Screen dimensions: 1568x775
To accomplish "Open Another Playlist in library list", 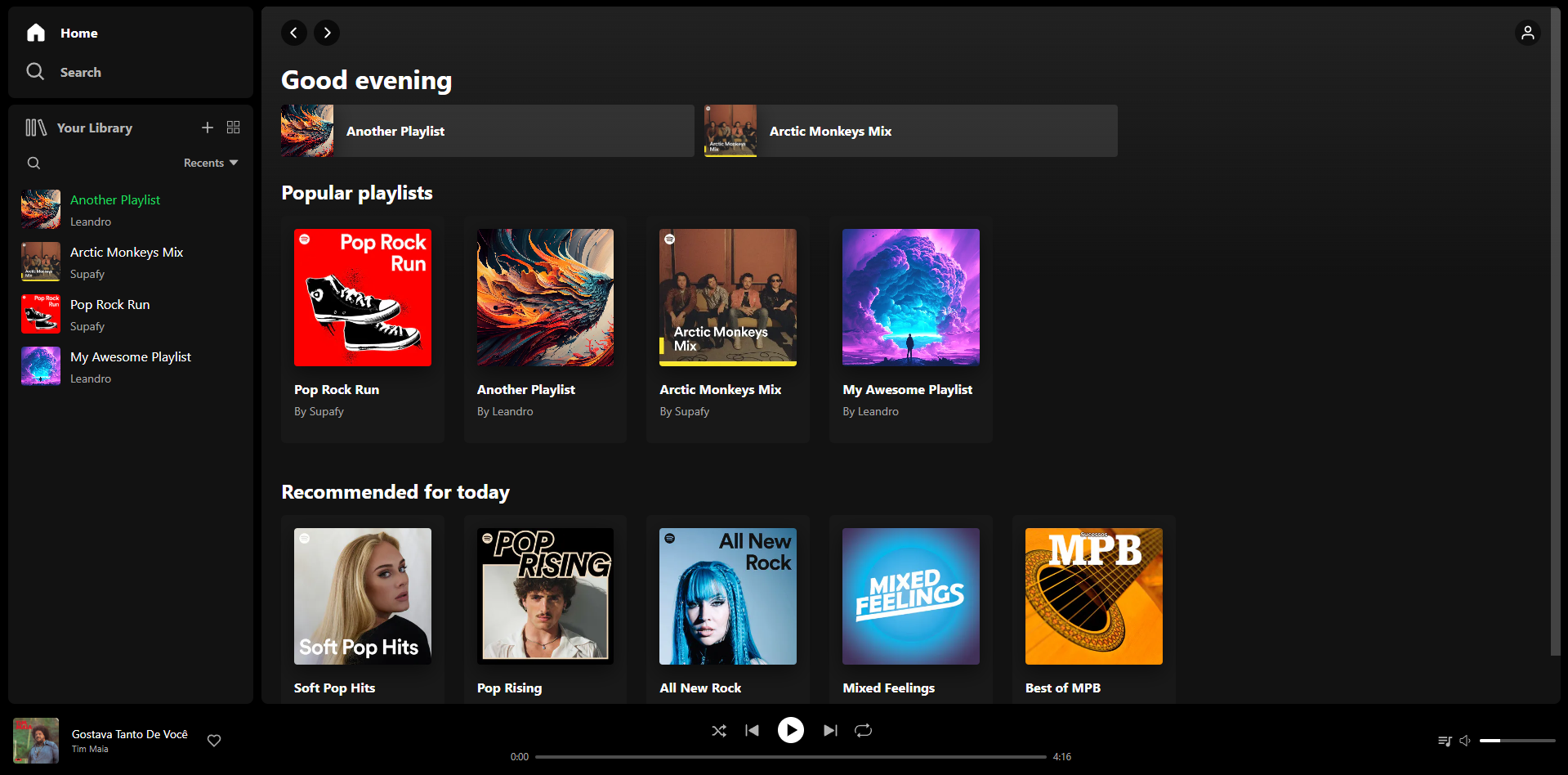I will [131, 209].
